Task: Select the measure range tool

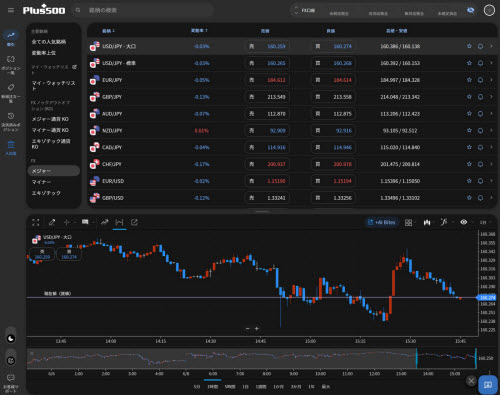Action: (119, 222)
